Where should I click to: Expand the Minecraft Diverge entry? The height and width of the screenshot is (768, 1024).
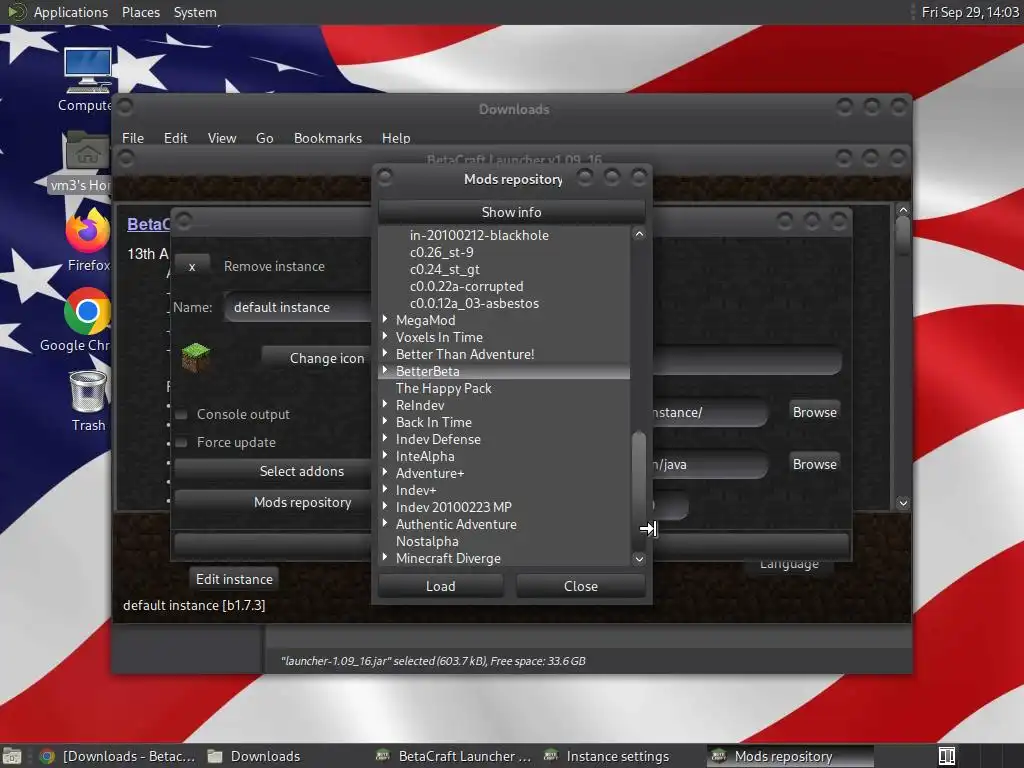pos(385,557)
